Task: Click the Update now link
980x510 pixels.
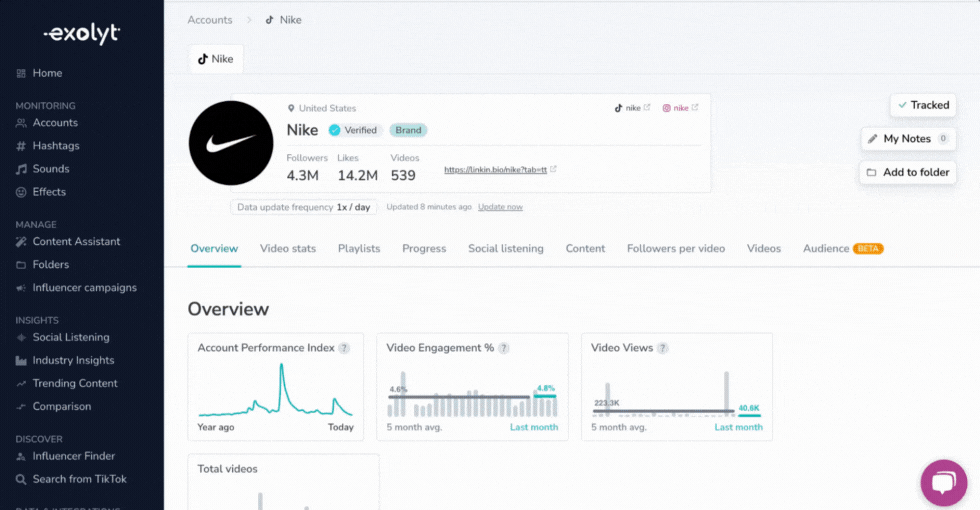Action: click(501, 207)
